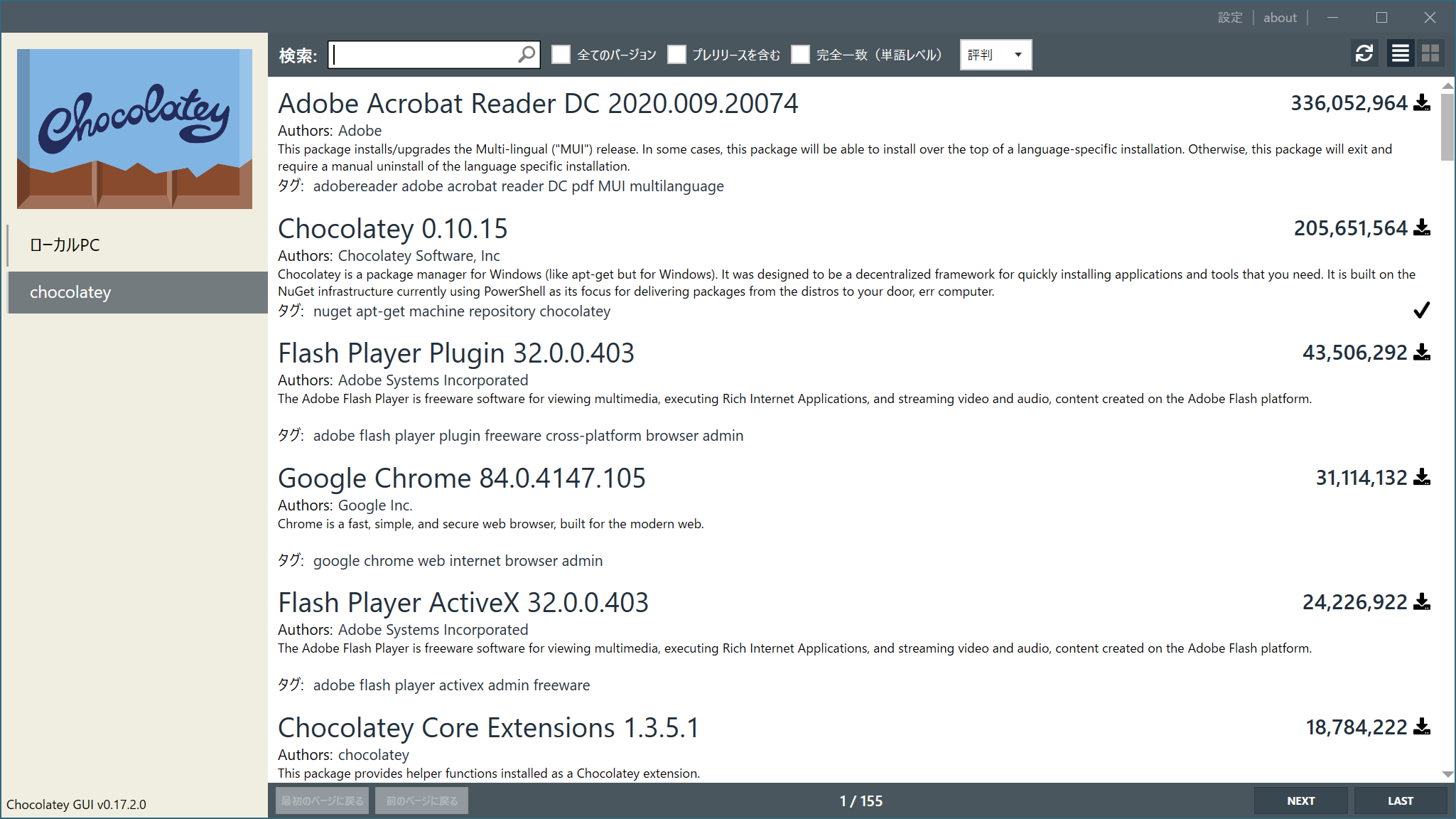Viewport: 1456px width, 819px height.
Task: Click download count 336,052,964
Action: 1349,103
